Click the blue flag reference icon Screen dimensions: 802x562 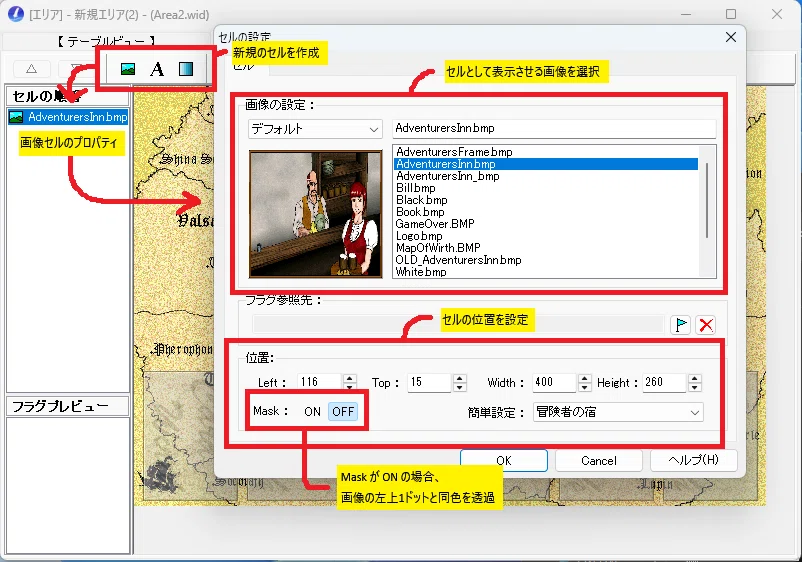(x=681, y=325)
